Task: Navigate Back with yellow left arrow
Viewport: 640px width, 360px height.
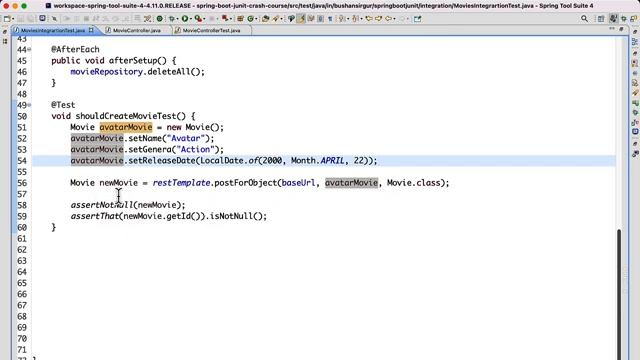Action: pos(388,19)
